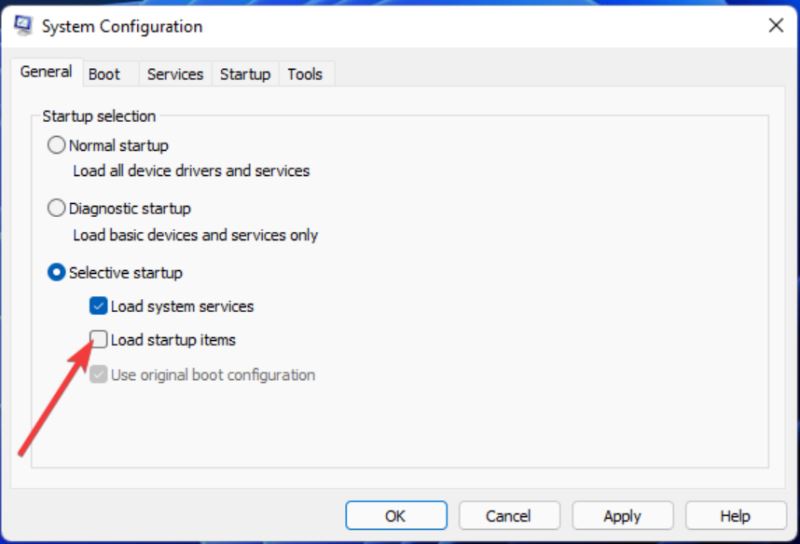
Task: Click the System Configuration title bar text
Action: click(122, 27)
